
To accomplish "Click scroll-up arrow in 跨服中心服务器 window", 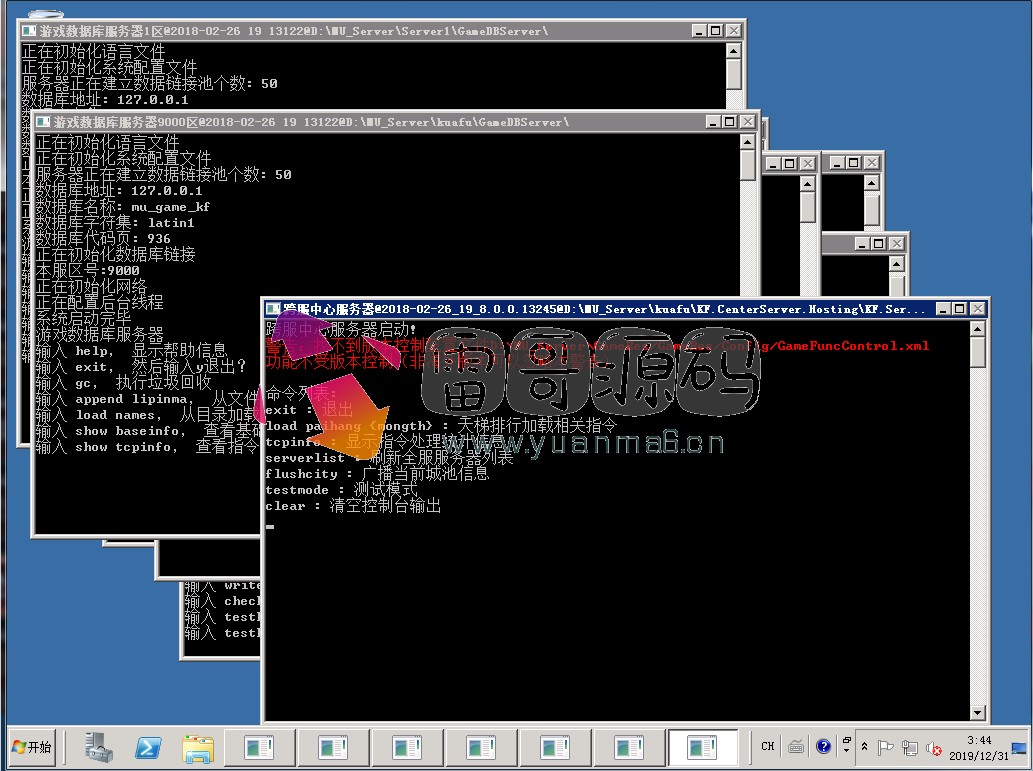I will coord(978,329).
